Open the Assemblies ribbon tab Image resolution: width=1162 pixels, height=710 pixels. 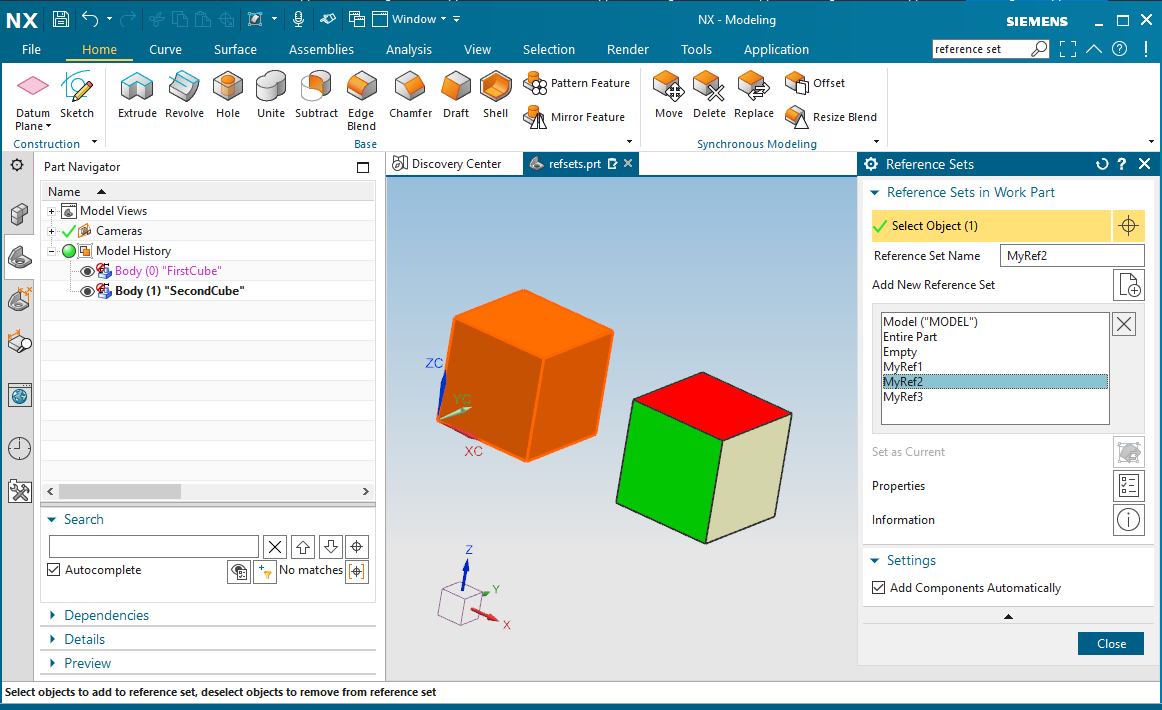click(x=322, y=50)
